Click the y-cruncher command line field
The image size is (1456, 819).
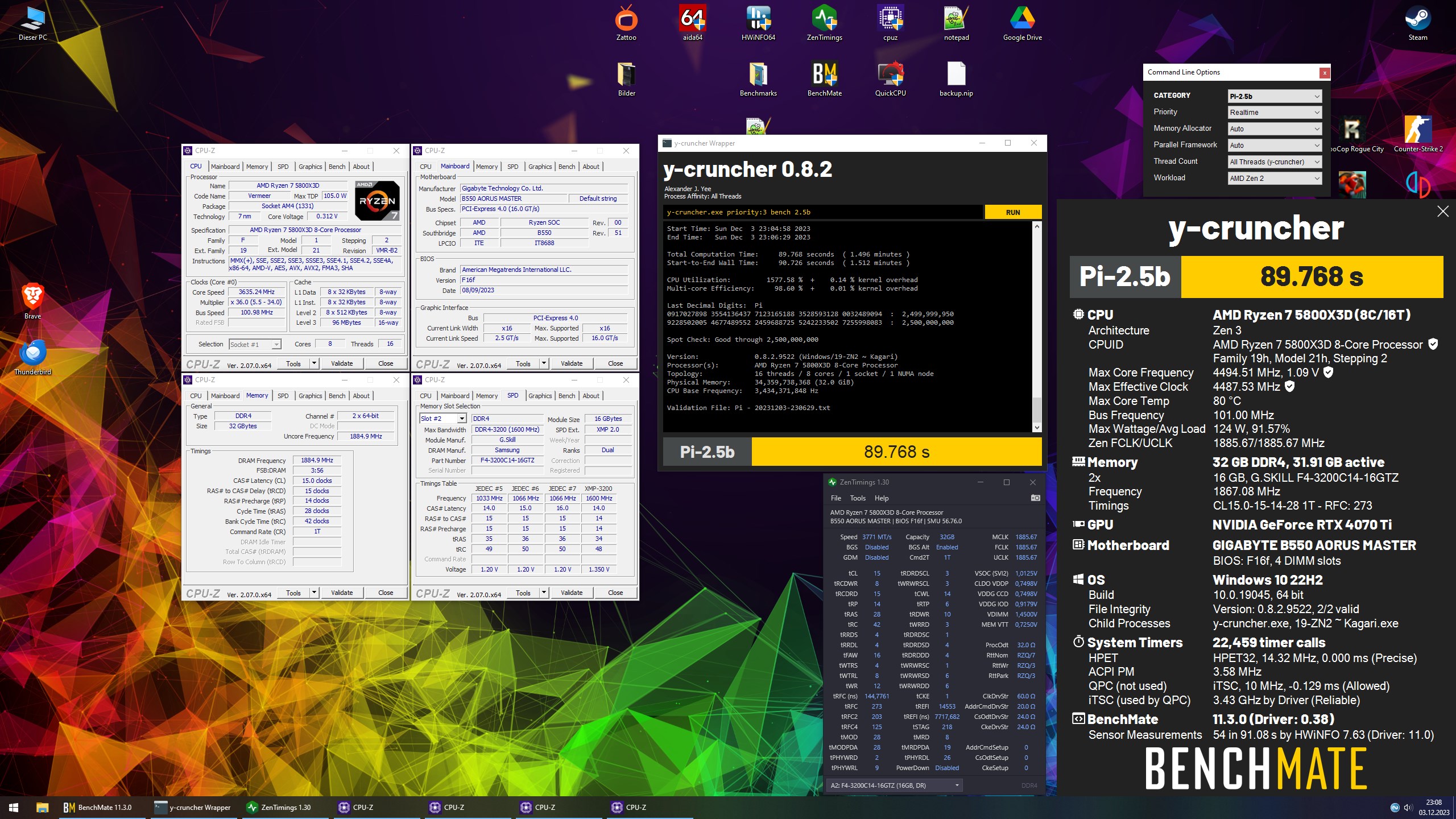coord(822,212)
